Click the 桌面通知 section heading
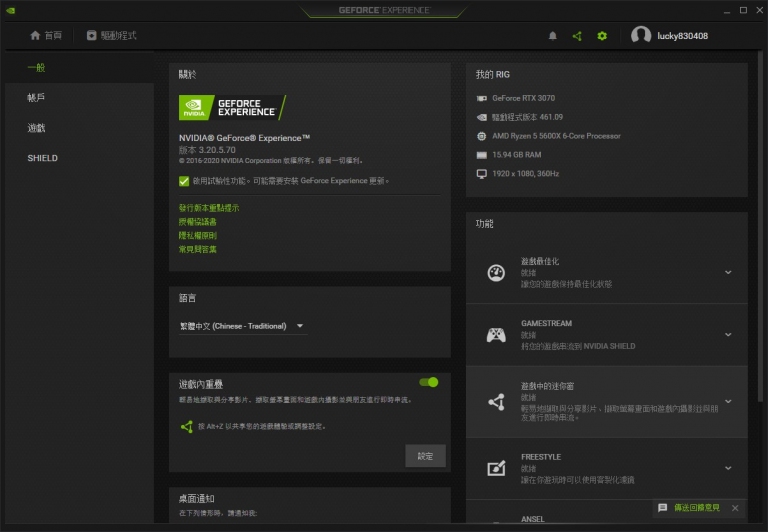 pyautogui.click(x=196, y=499)
